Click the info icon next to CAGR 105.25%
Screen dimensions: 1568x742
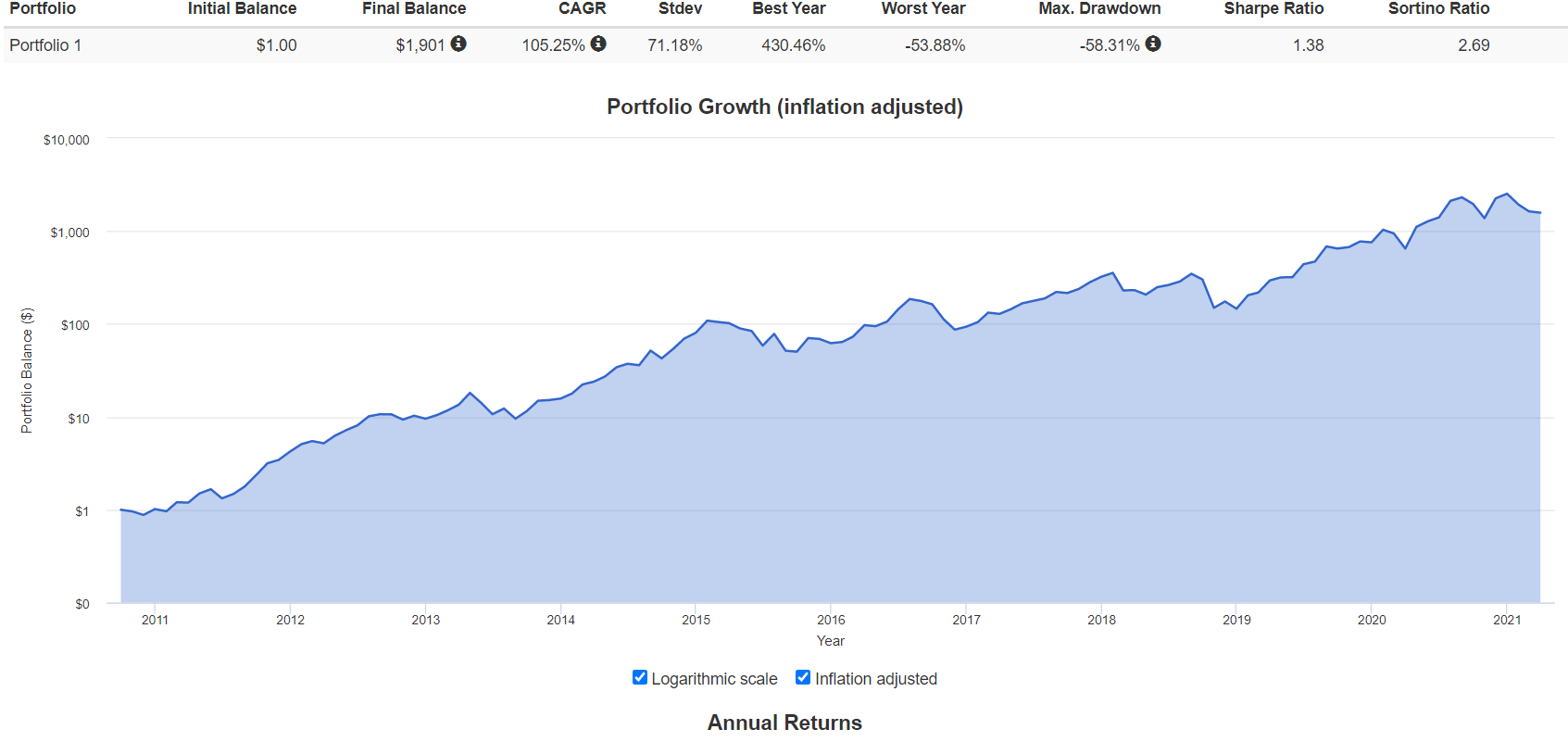pos(598,44)
